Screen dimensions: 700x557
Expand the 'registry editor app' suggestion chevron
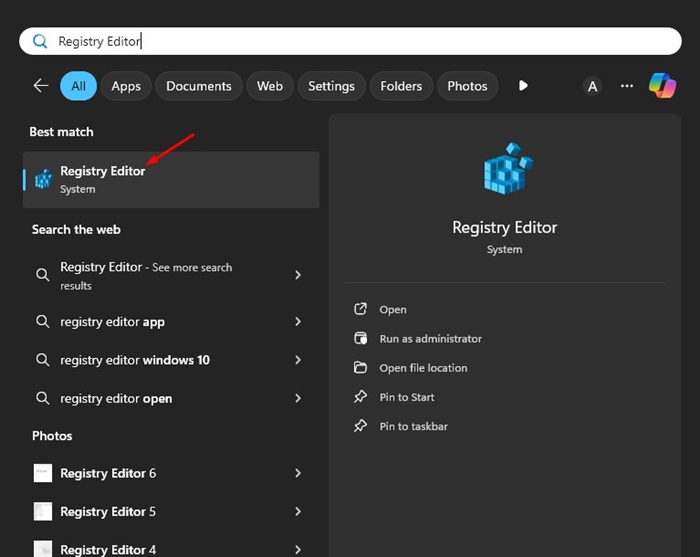coord(298,322)
